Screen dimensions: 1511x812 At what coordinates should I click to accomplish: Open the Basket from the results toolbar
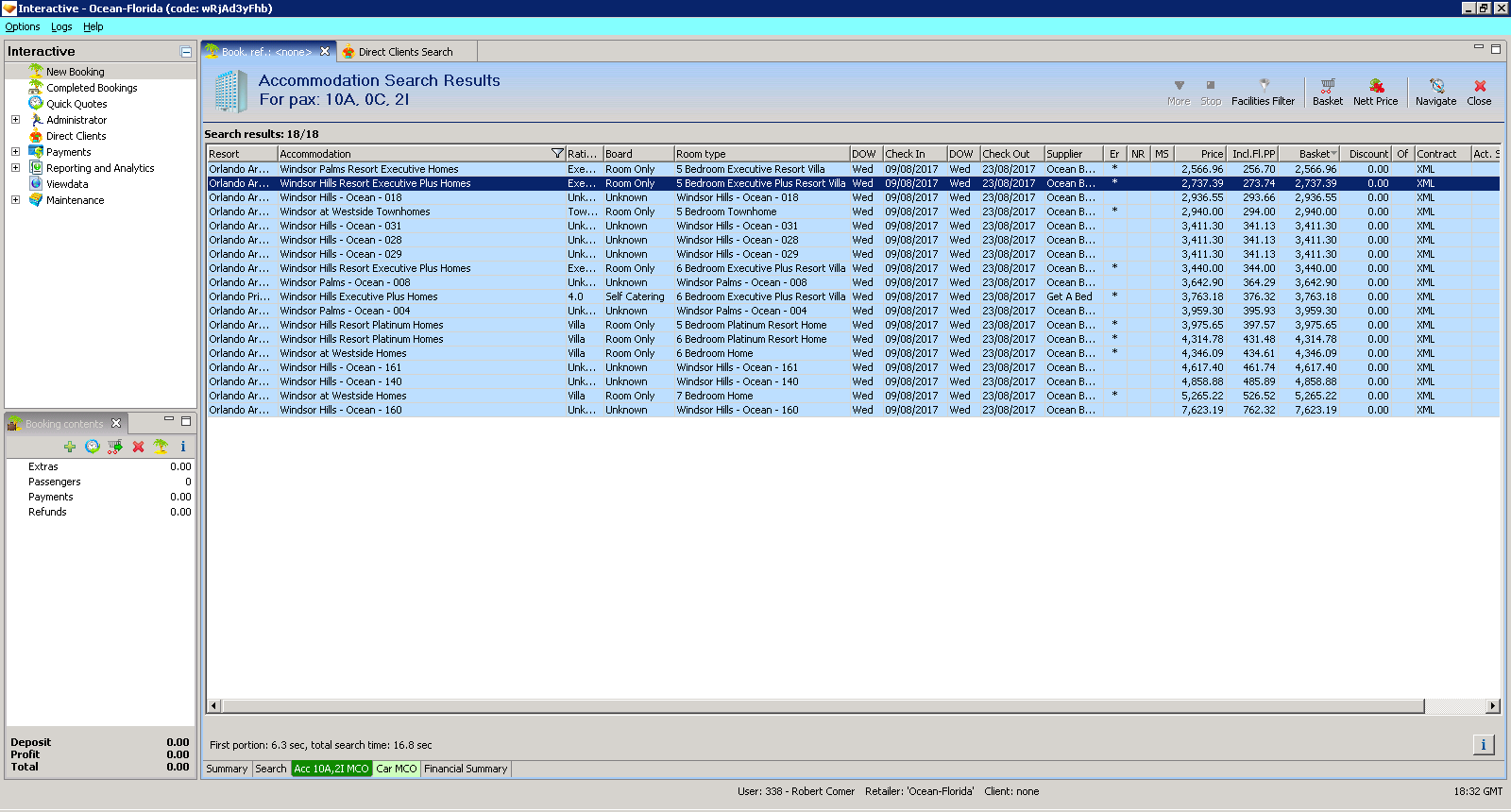point(1327,92)
